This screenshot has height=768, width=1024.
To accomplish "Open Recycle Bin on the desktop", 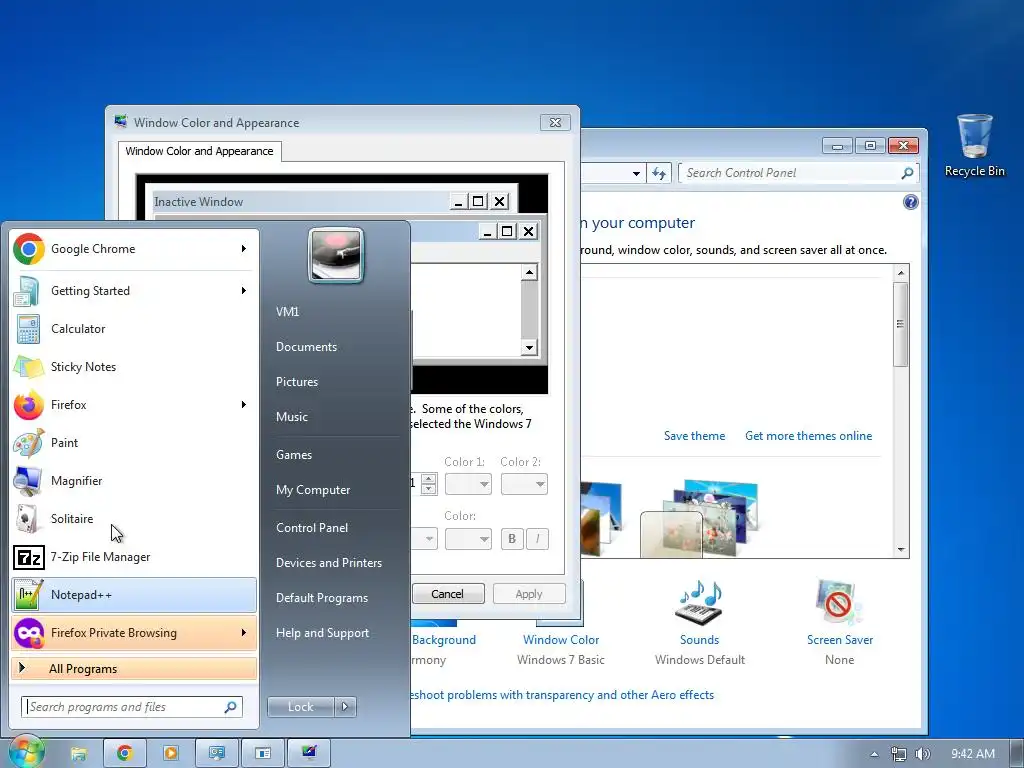I will click(974, 146).
